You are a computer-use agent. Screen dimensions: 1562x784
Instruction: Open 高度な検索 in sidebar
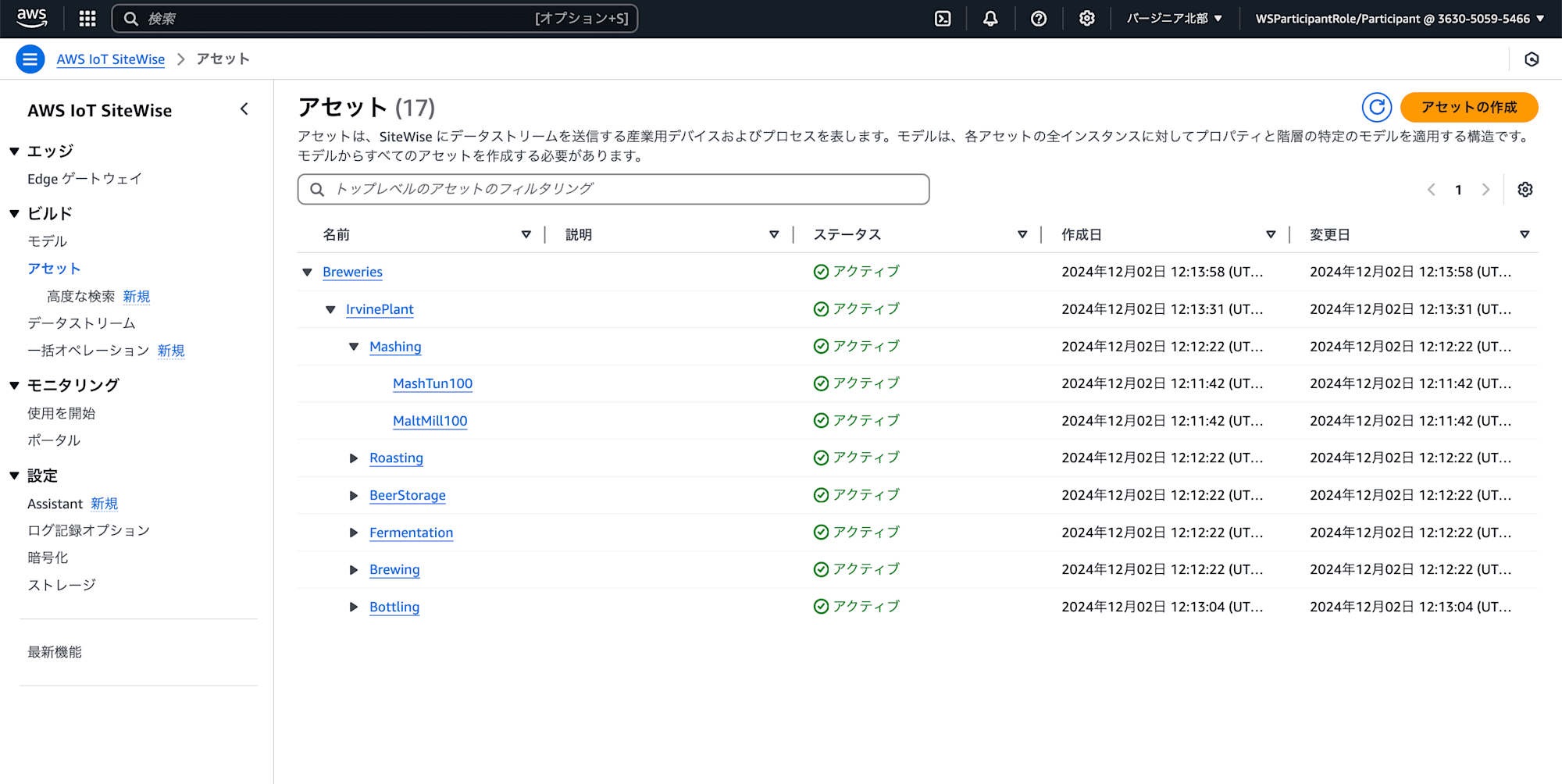click(80, 296)
